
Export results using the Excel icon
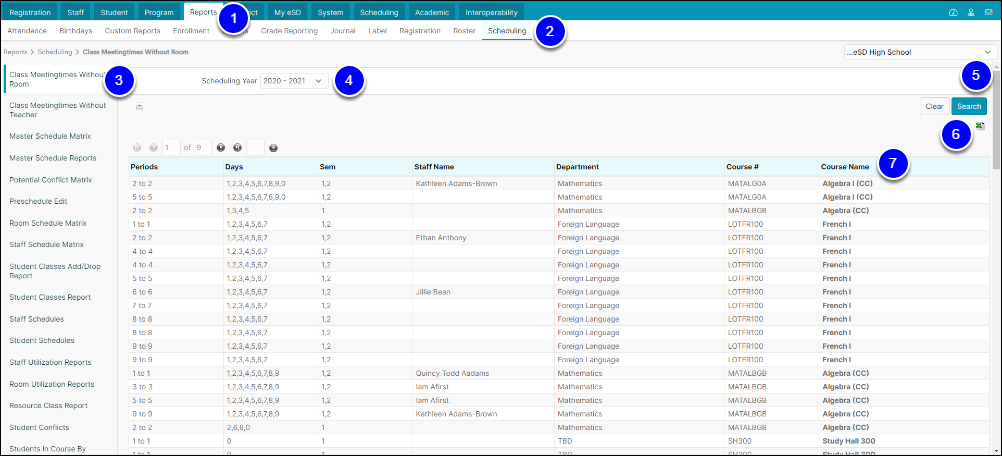[980, 126]
